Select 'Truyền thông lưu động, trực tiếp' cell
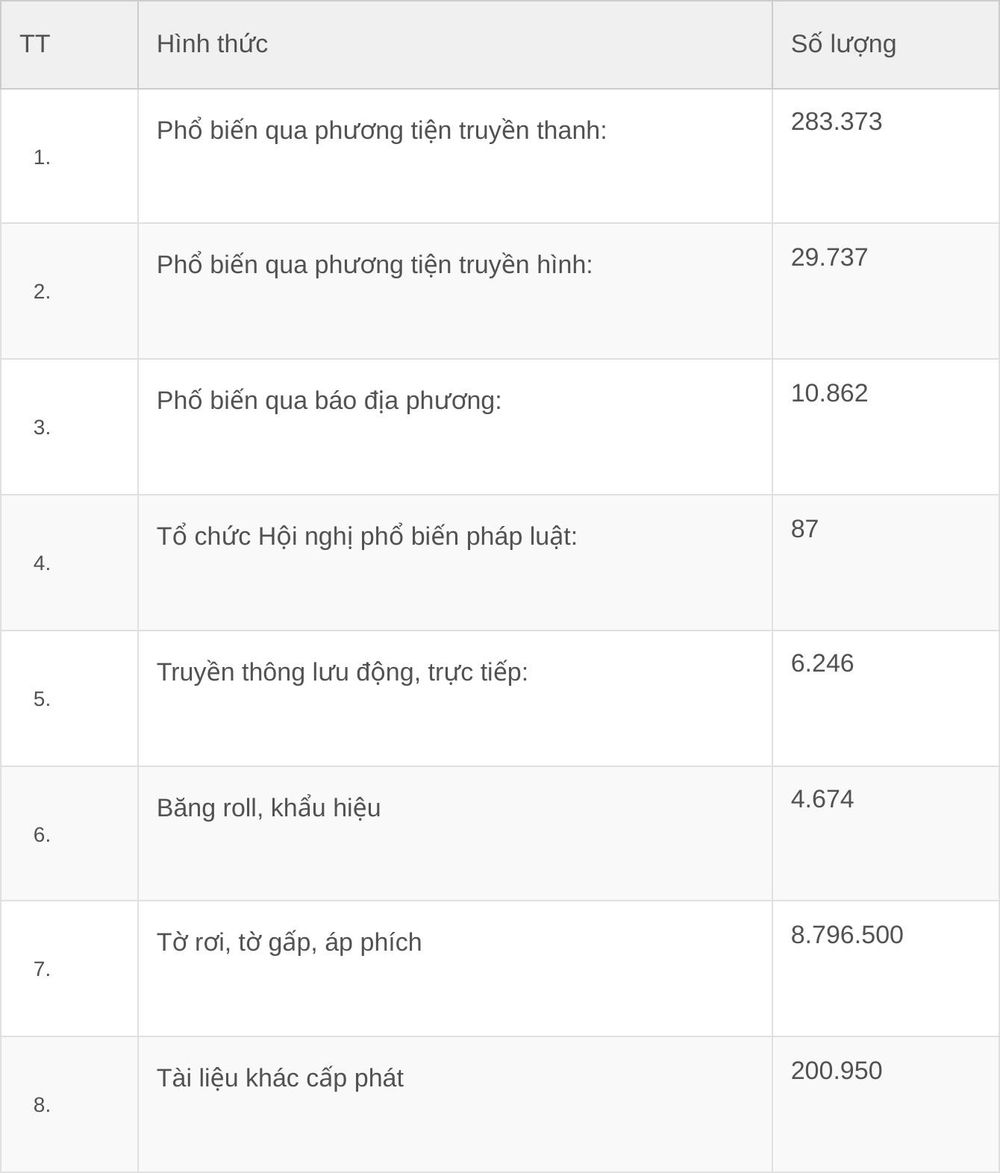 455,698
